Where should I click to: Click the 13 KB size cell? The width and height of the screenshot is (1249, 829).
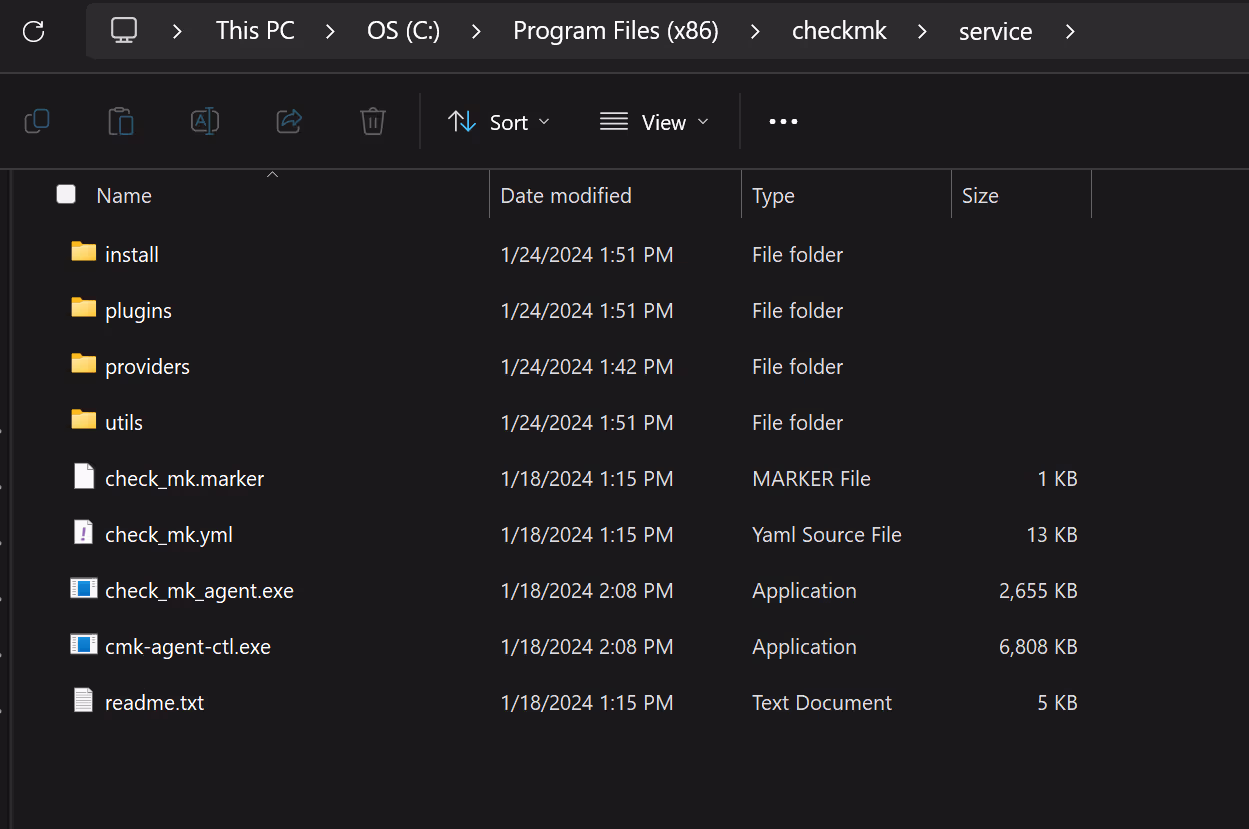point(1052,534)
